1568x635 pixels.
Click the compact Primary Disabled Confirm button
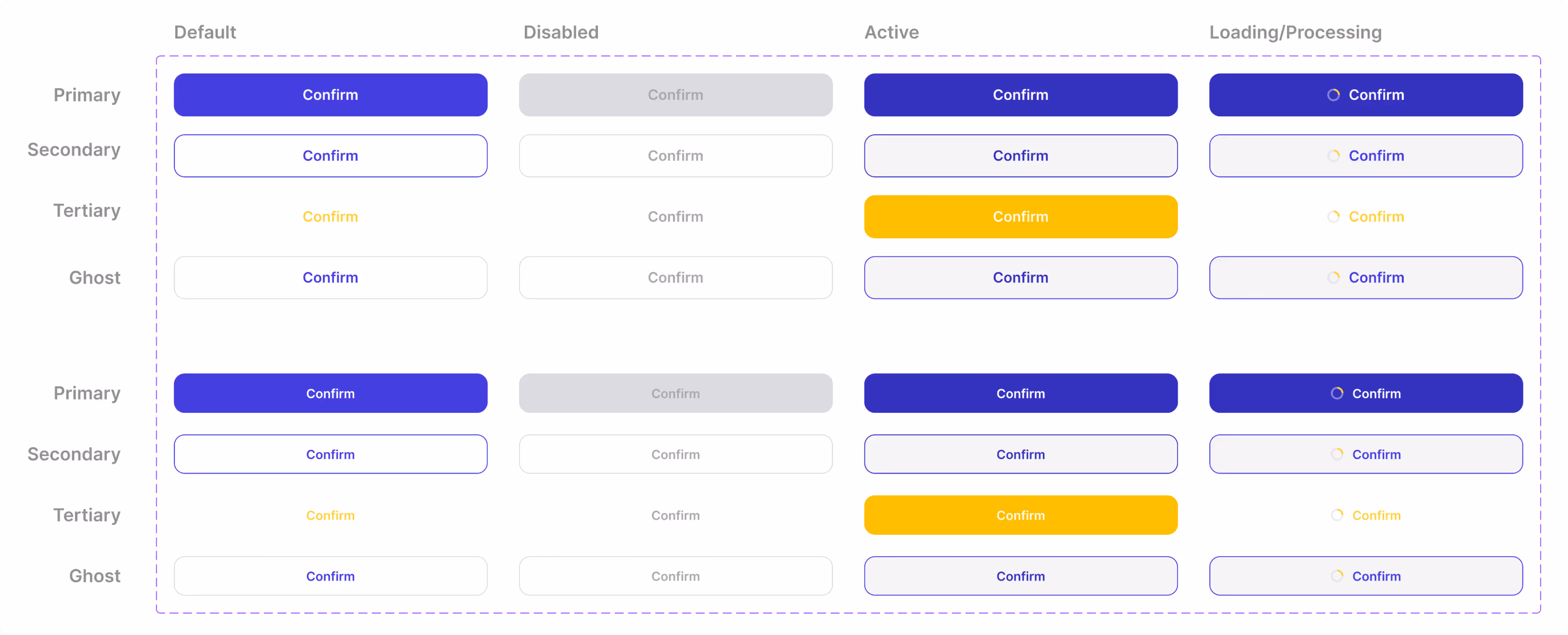[675, 393]
